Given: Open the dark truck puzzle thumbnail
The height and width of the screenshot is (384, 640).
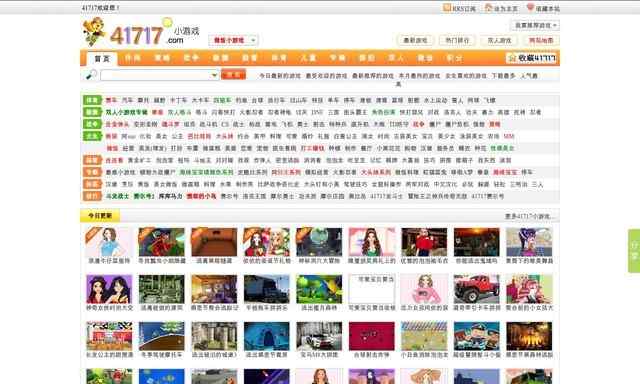Looking at the screenshot, I should click(x=267, y=289).
